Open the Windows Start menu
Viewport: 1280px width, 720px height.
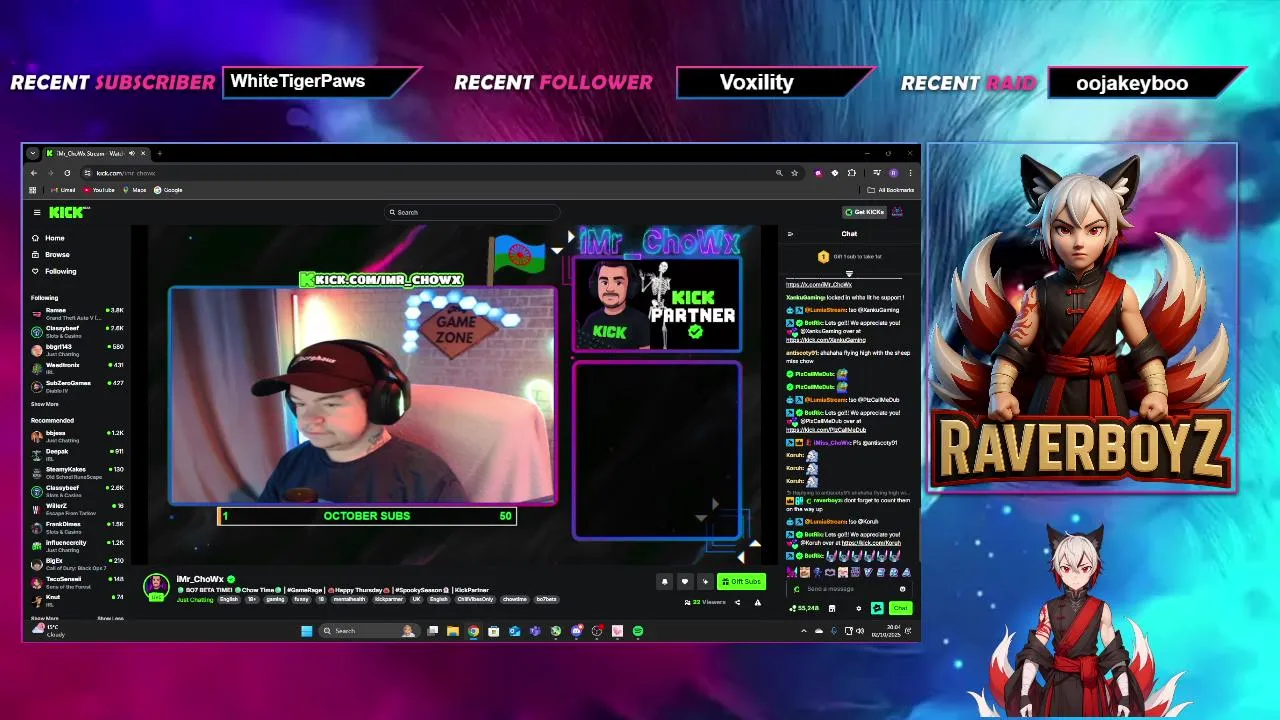tap(306, 631)
